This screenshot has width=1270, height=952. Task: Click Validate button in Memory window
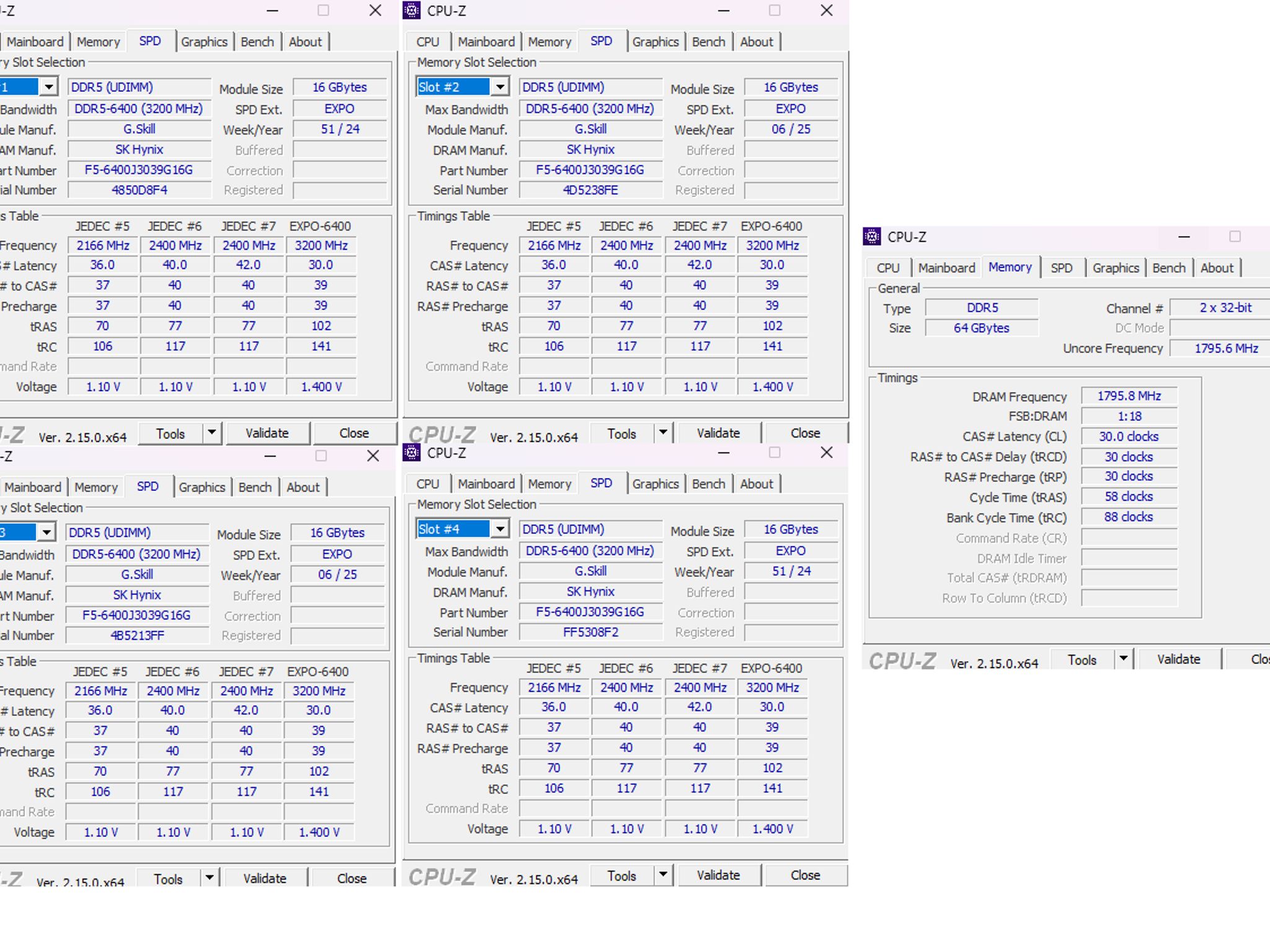click(1178, 659)
